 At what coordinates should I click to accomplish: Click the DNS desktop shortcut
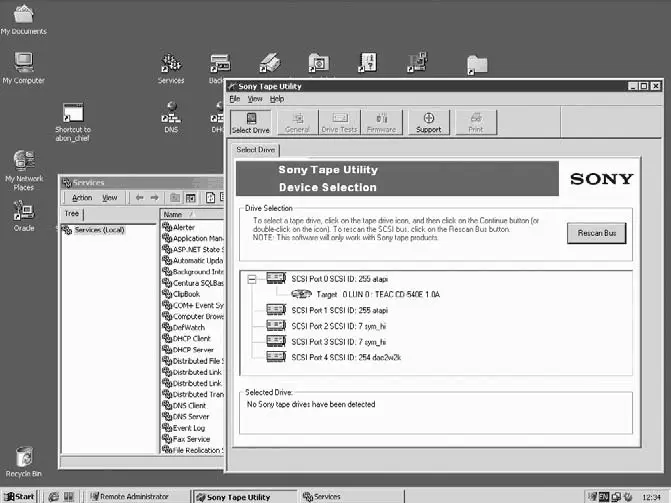click(171, 117)
